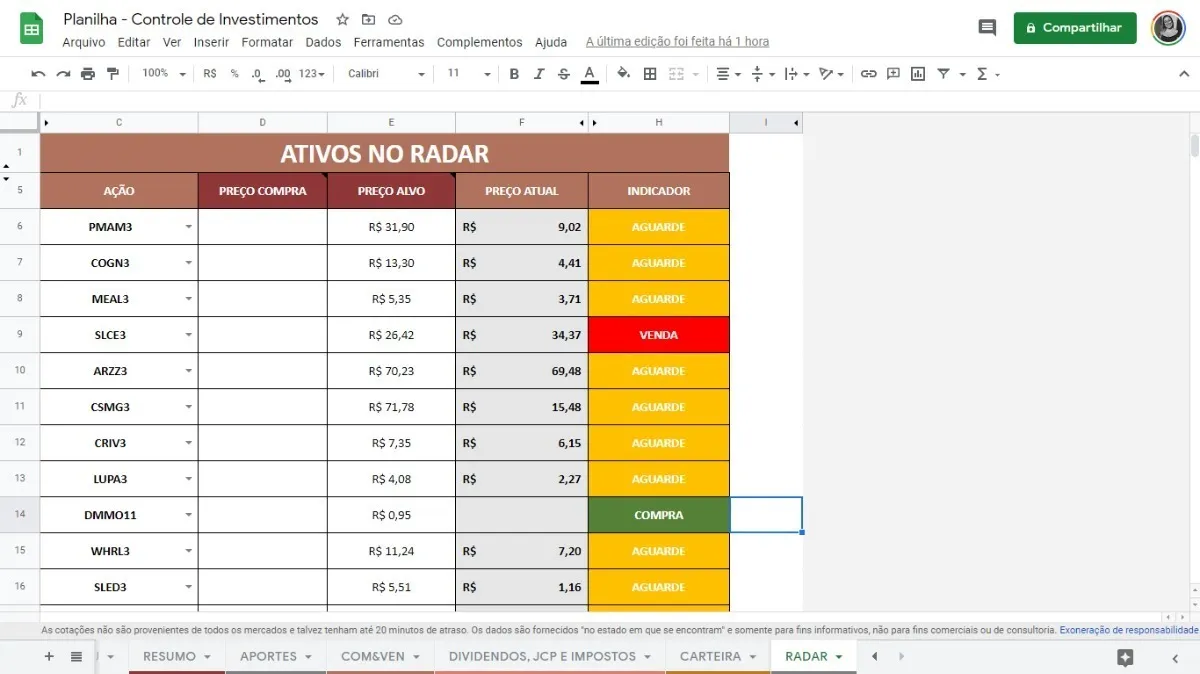Select the VENDA indicator cell
The image size is (1200, 674).
(x=659, y=335)
